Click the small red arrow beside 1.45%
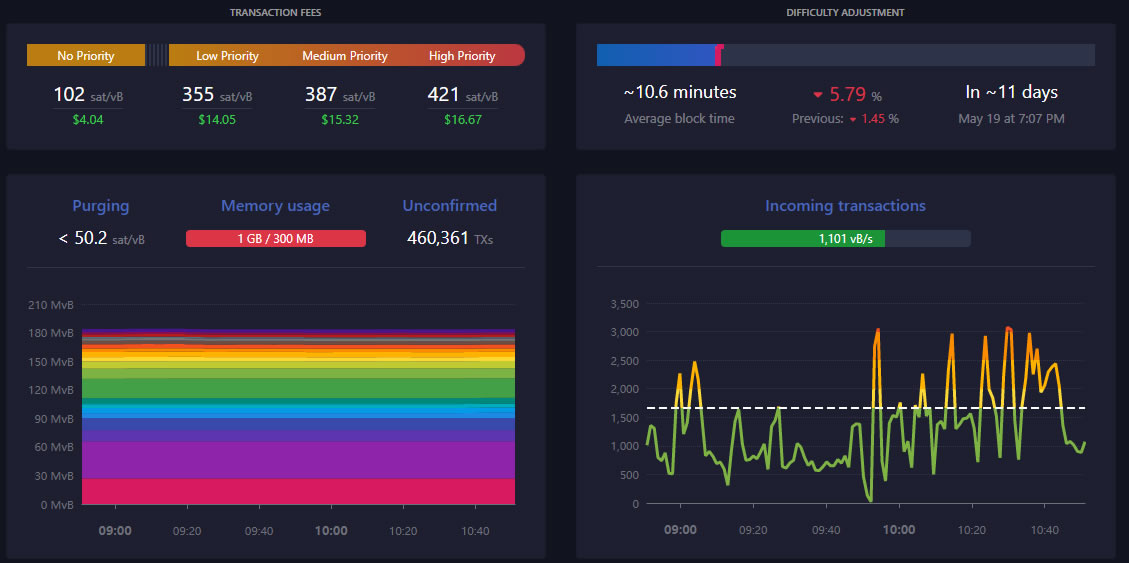Image resolution: width=1129 pixels, height=563 pixels. [x=853, y=119]
